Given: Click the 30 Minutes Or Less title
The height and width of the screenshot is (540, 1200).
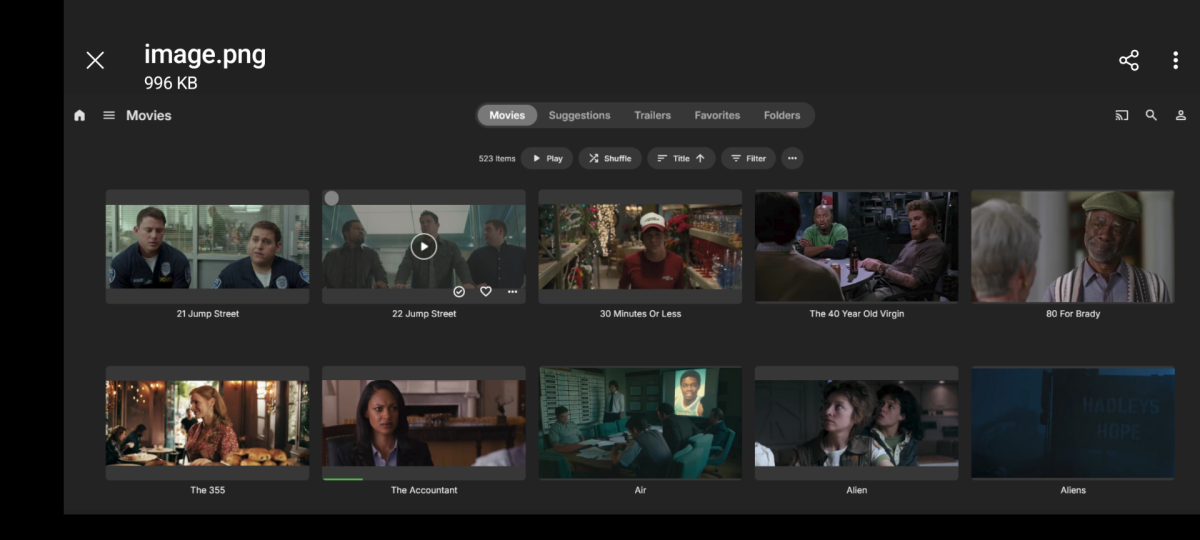Looking at the screenshot, I should pos(640,314).
